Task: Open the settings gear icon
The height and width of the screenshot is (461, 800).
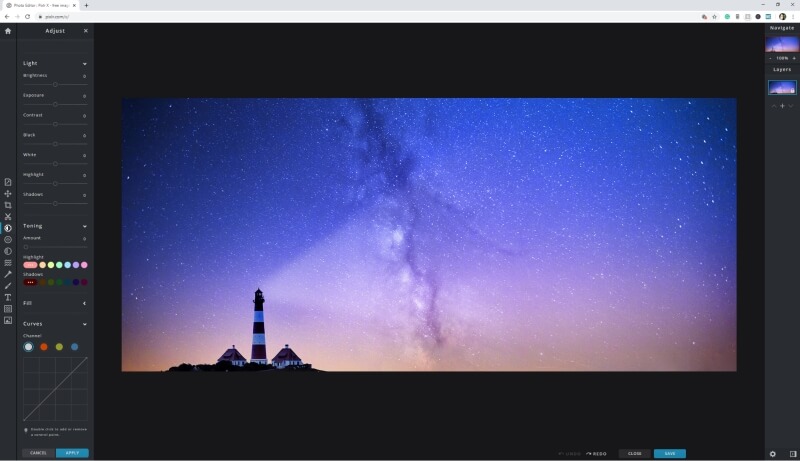Action: pyautogui.click(x=772, y=453)
